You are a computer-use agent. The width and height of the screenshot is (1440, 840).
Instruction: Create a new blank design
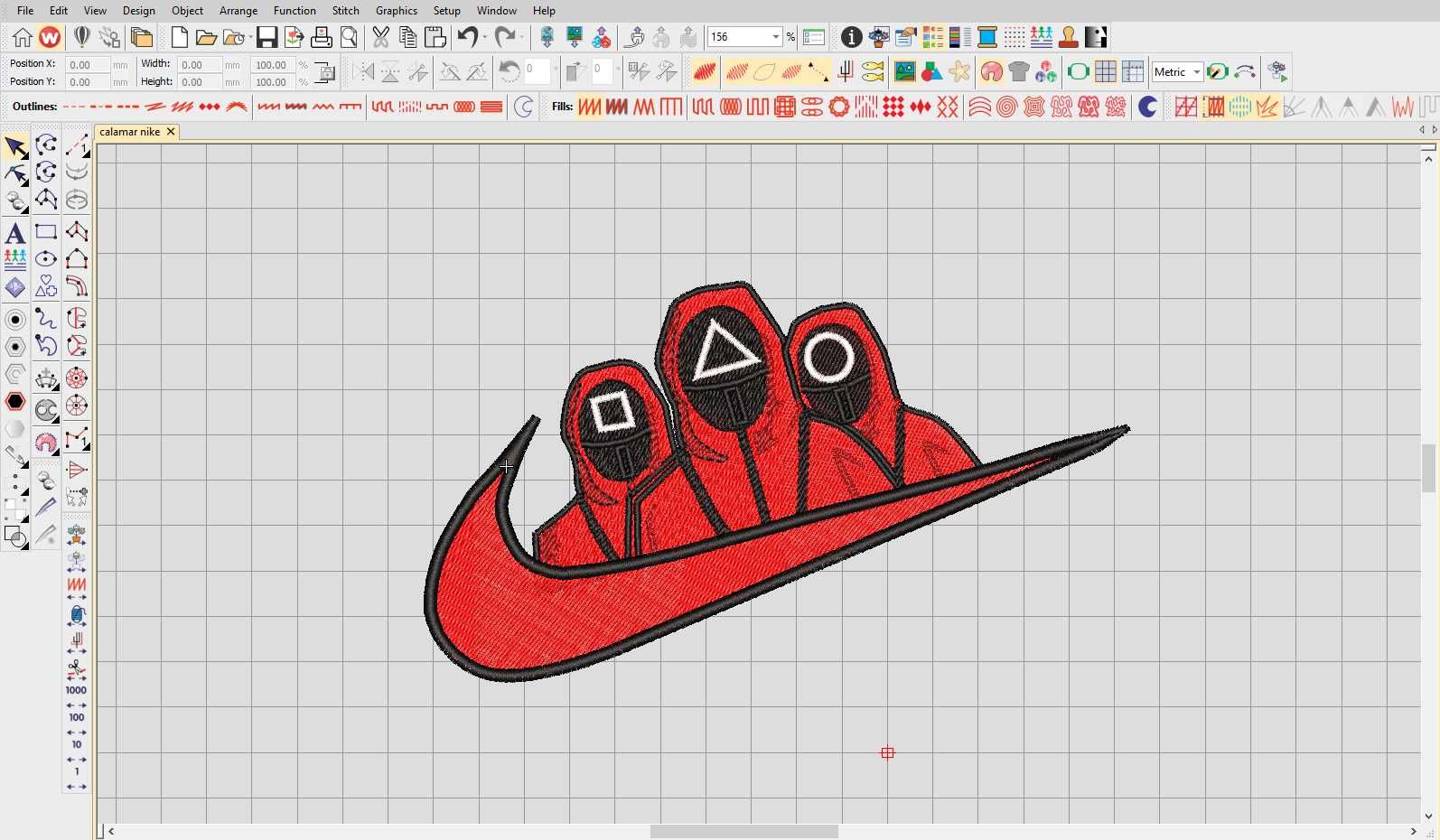click(179, 37)
